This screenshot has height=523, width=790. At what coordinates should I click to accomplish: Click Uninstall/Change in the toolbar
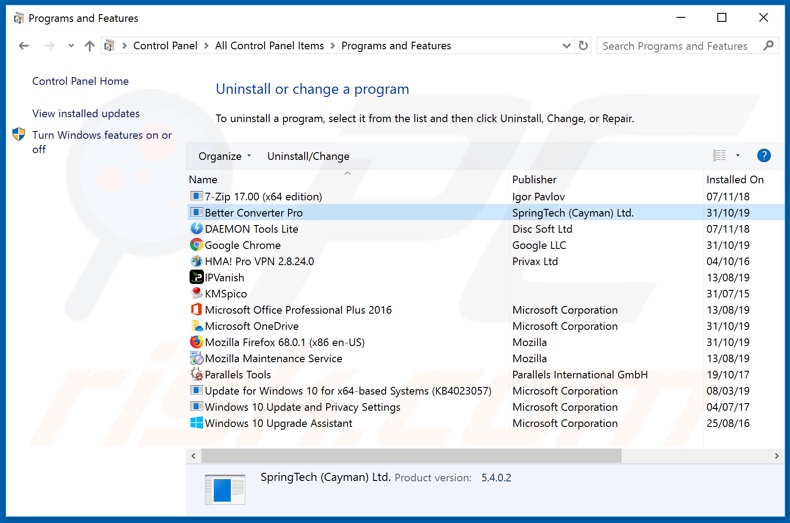tap(308, 156)
